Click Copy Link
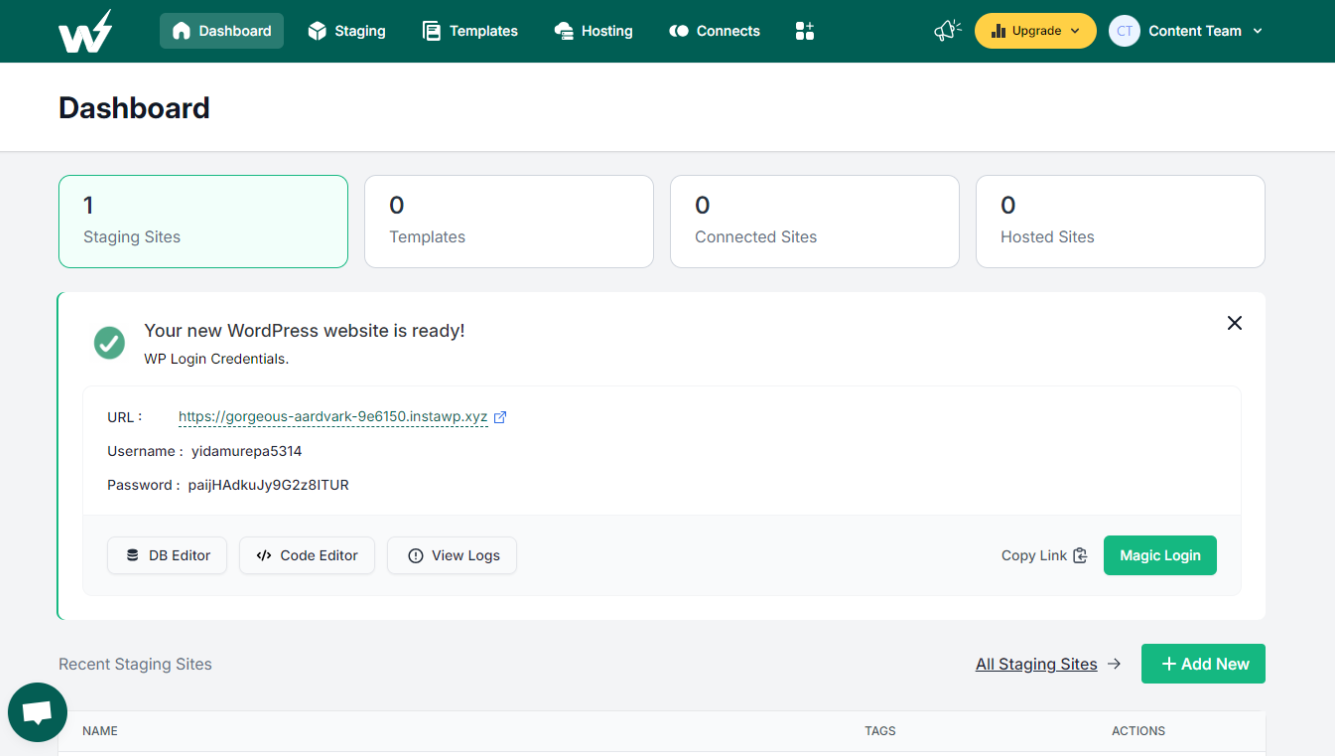This screenshot has height=756, width=1335. pos(1044,556)
